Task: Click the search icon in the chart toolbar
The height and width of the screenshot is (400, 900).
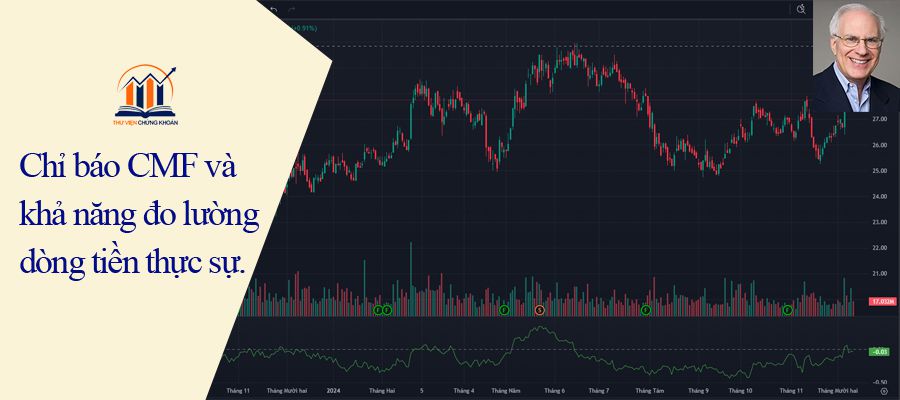Action: (801, 9)
